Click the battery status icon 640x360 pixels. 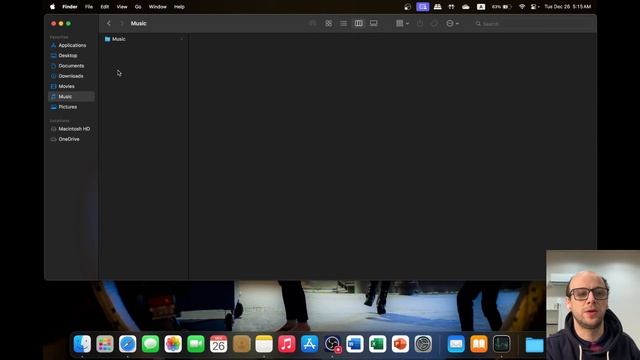click(x=502, y=7)
